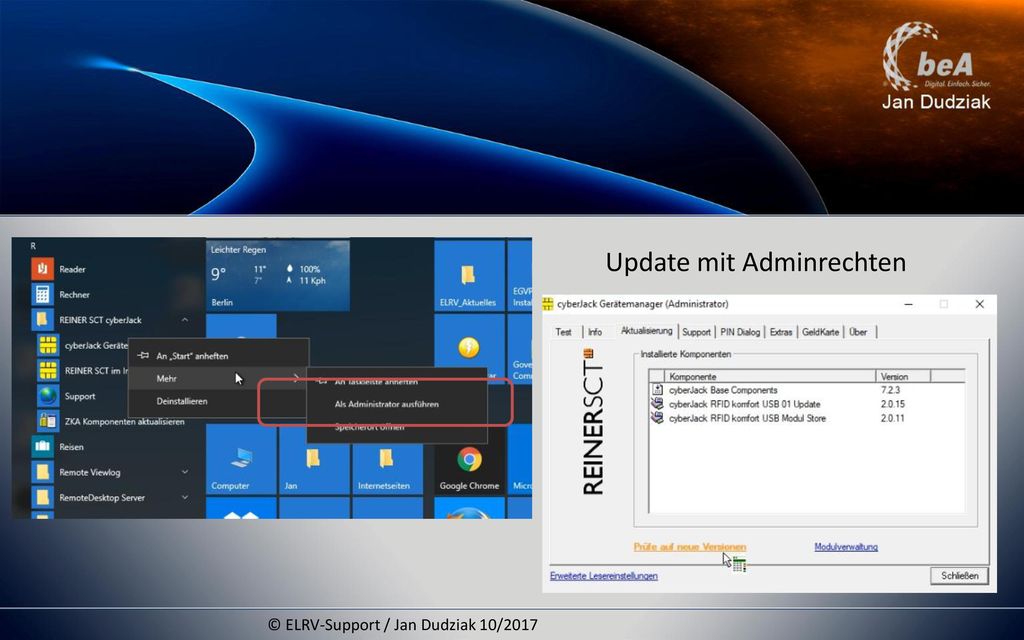
Task: Open the GeldKarte tab
Action: pyautogui.click(x=820, y=332)
